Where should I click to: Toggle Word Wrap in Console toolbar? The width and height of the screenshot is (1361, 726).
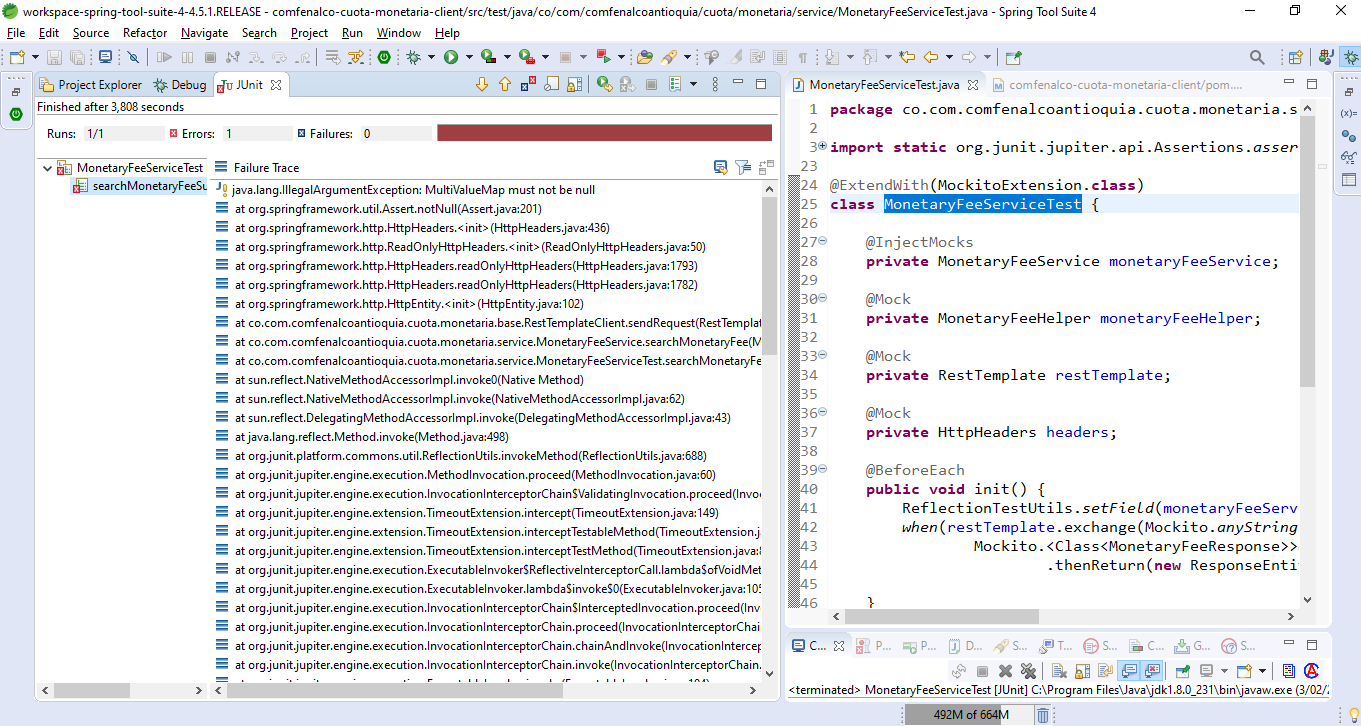pos(1106,671)
